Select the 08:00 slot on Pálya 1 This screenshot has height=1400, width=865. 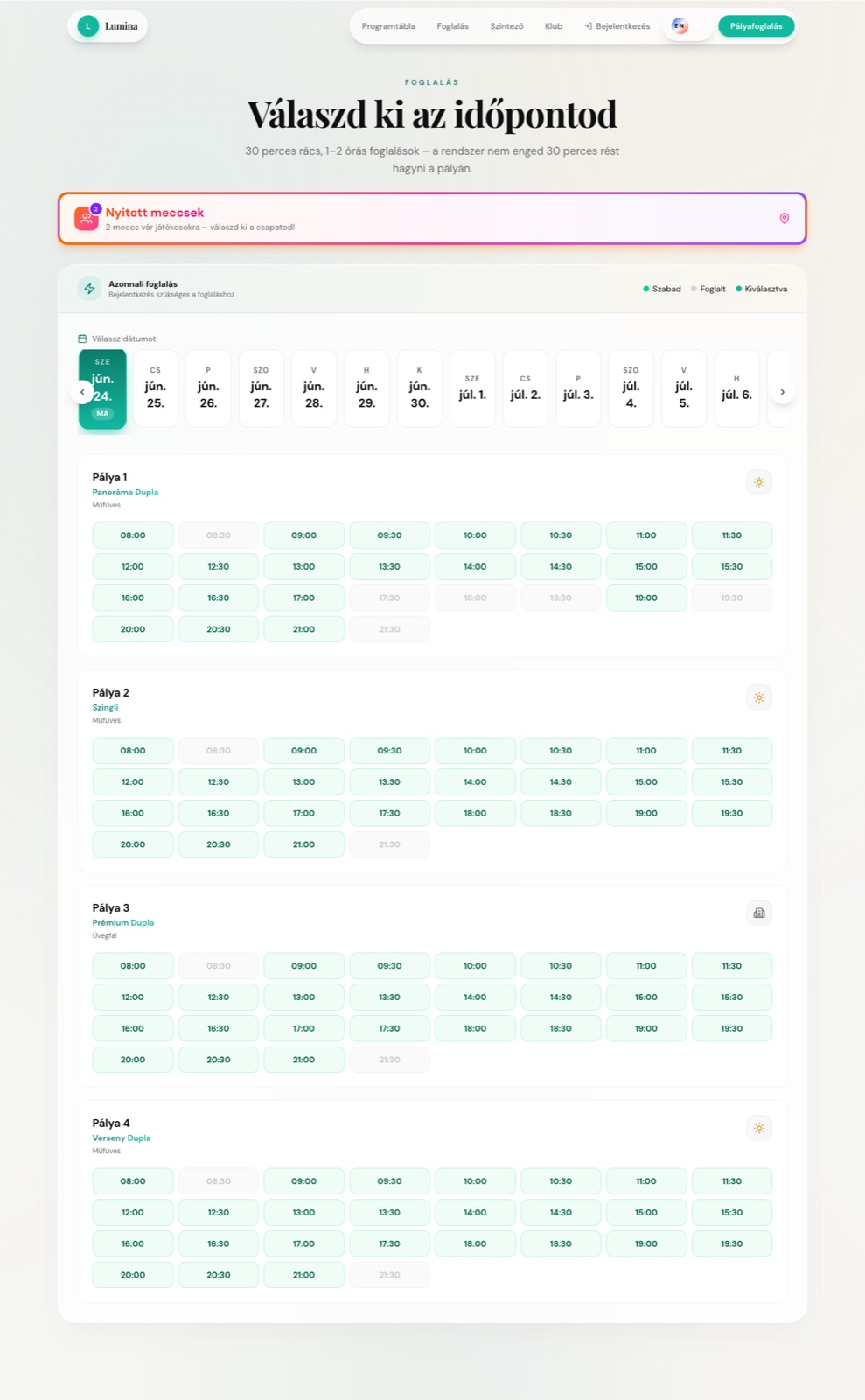[133, 535]
